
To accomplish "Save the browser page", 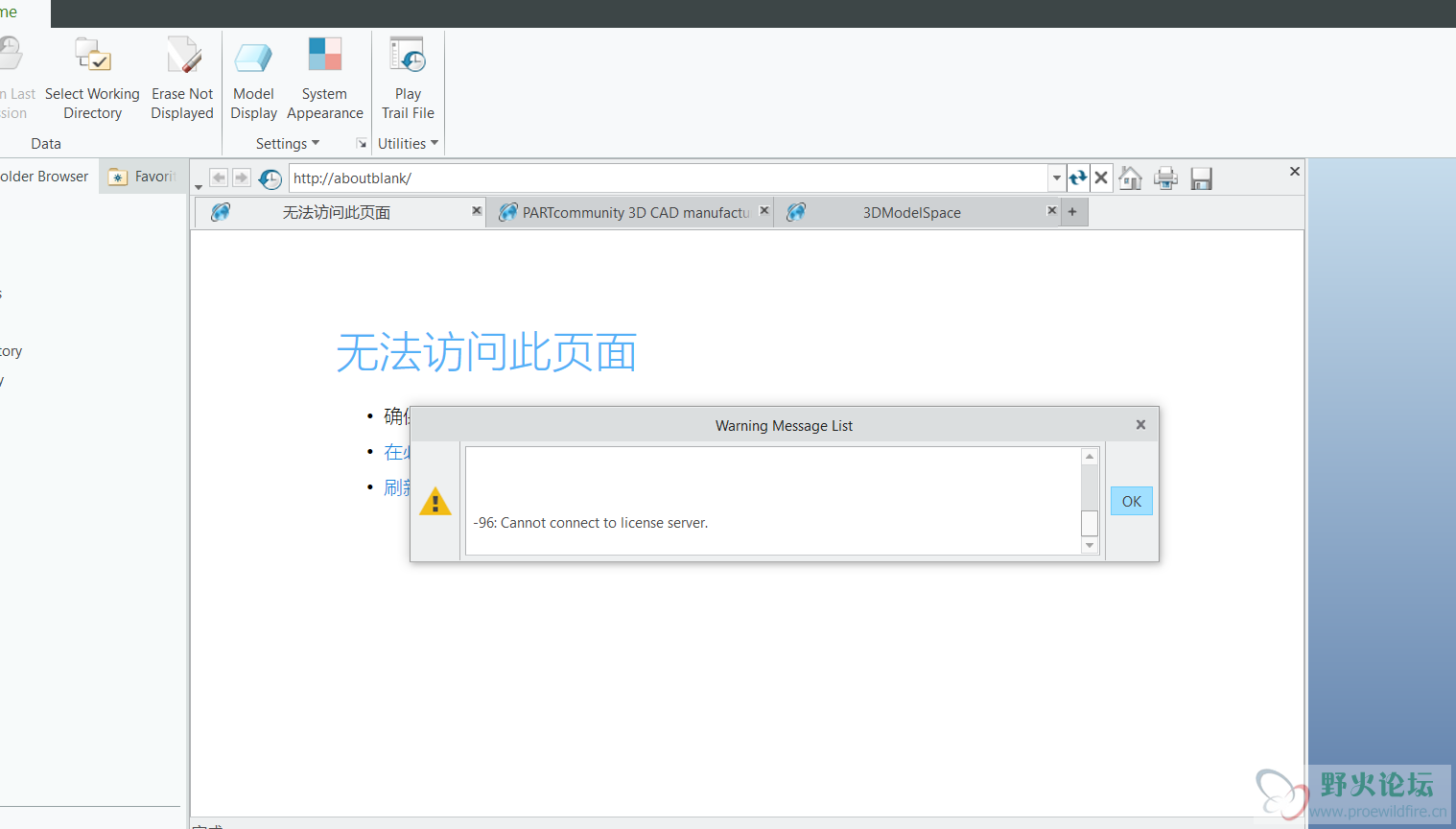I will pyautogui.click(x=1201, y=178).
